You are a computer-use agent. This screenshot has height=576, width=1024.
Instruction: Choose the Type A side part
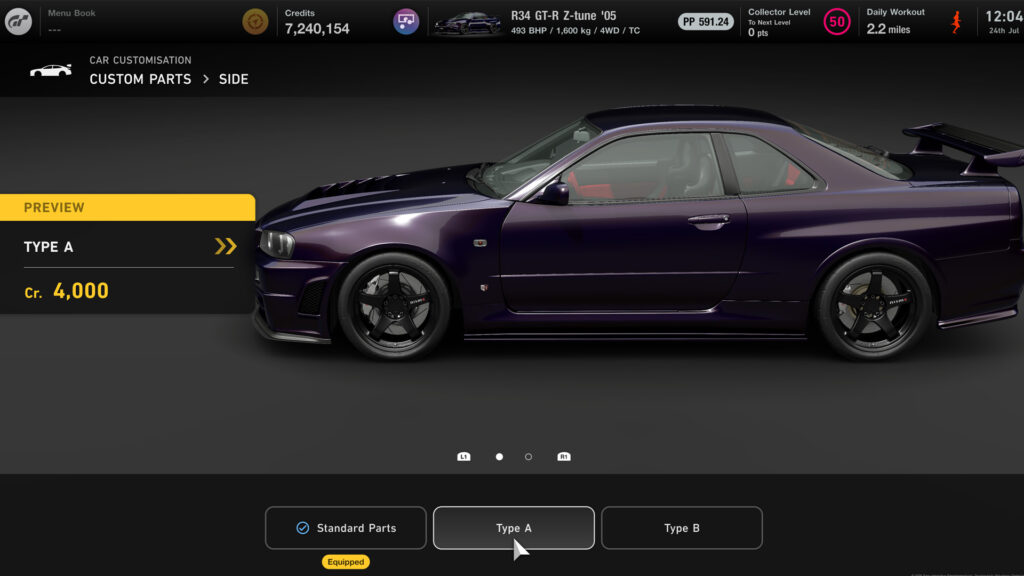pyautogui.click(x=513, y=528)
